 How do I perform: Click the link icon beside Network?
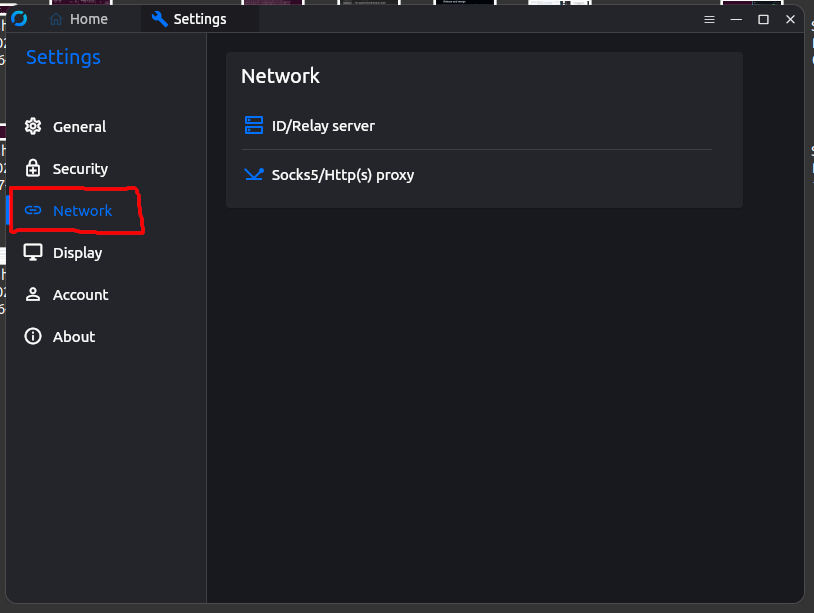point(33,211)
